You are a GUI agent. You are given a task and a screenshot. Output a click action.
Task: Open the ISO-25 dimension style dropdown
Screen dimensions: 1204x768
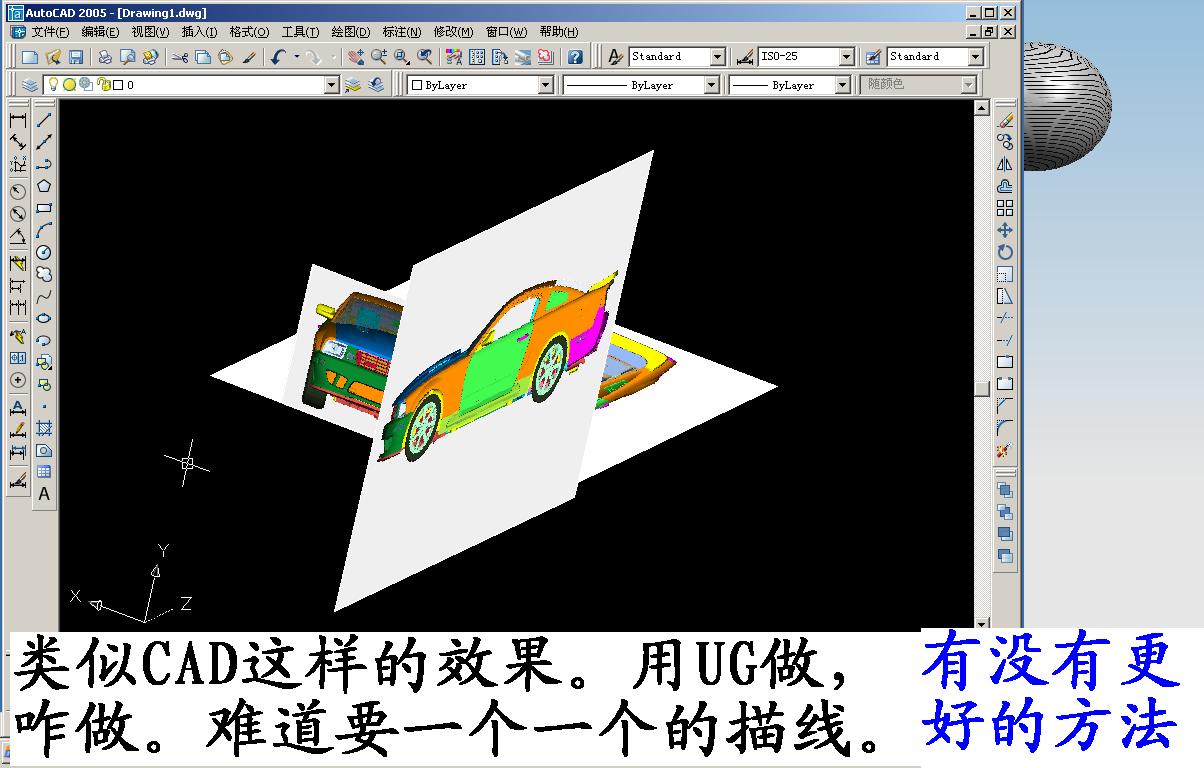tap(846, 57)
